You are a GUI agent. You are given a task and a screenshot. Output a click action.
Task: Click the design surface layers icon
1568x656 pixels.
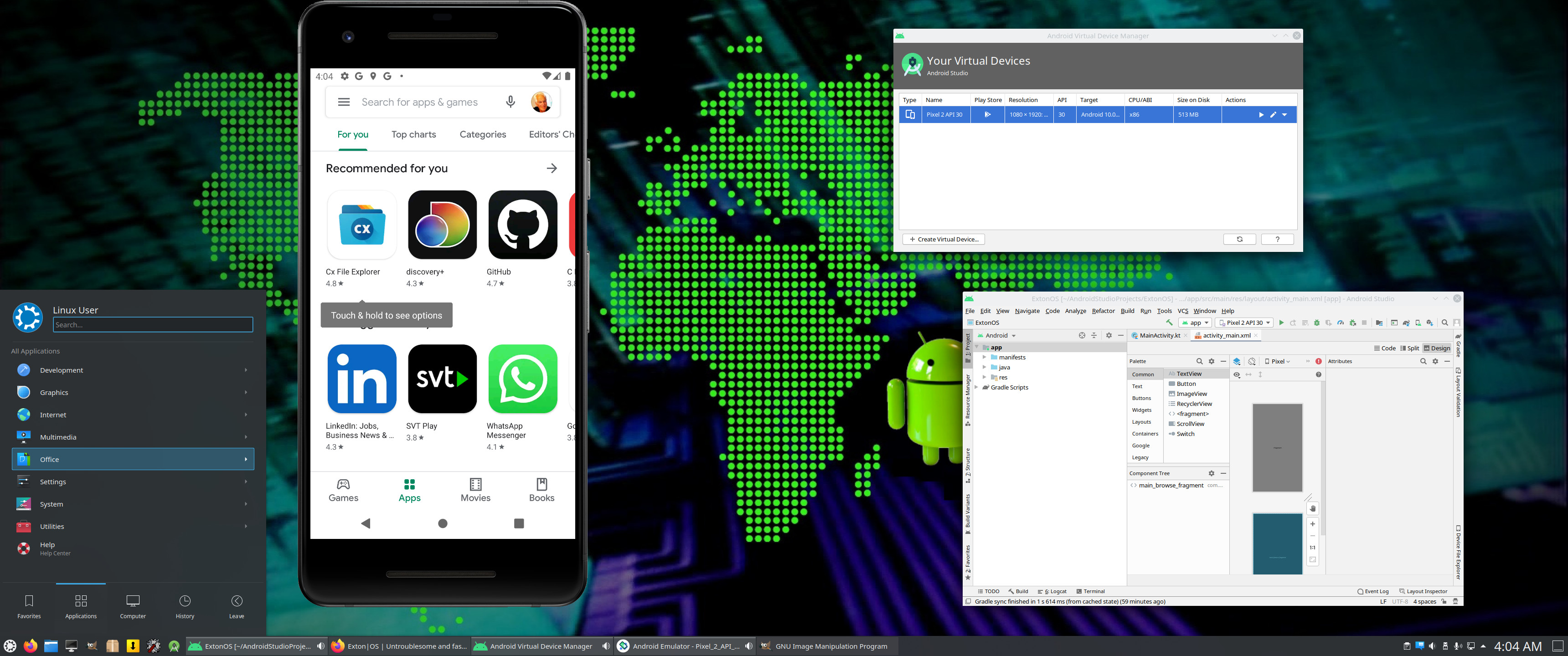[x=1237, y=361]
